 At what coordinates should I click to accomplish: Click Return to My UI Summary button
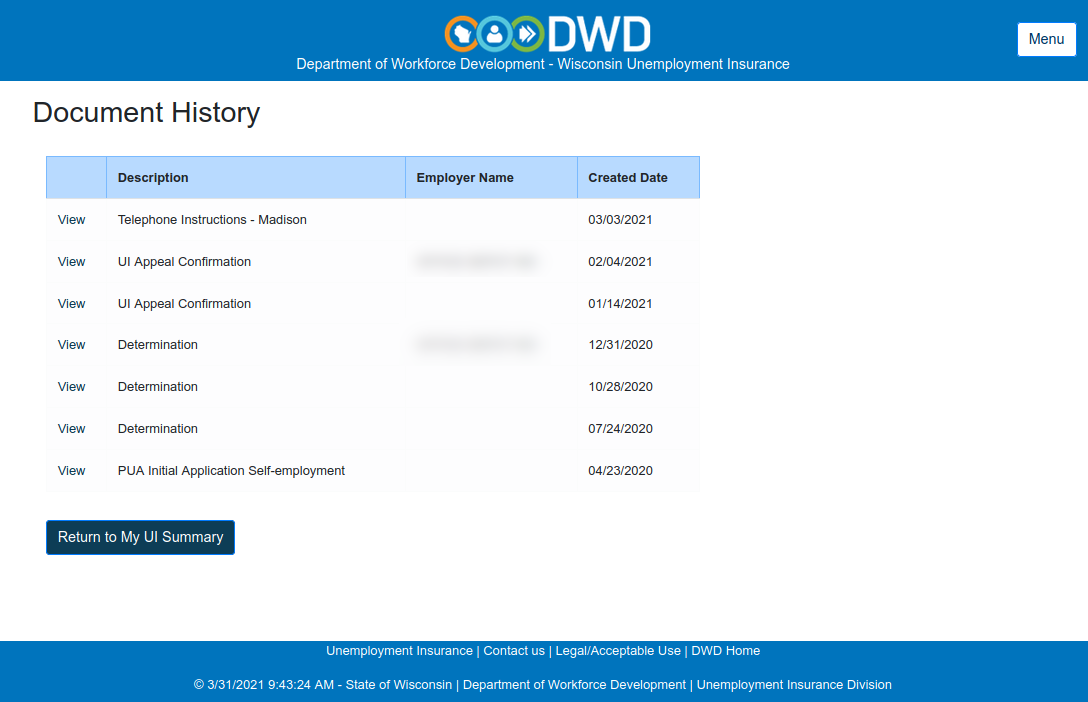[140, 538]
